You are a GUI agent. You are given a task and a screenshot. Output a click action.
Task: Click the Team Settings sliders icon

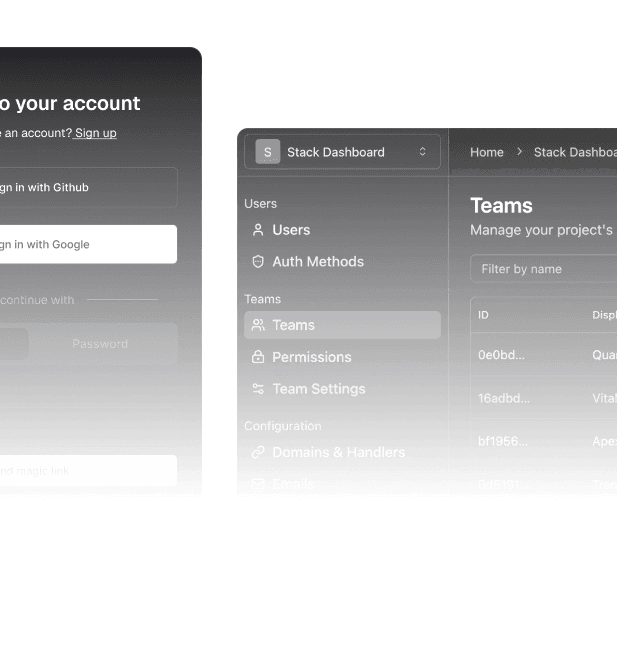click(x=258, y=389)
